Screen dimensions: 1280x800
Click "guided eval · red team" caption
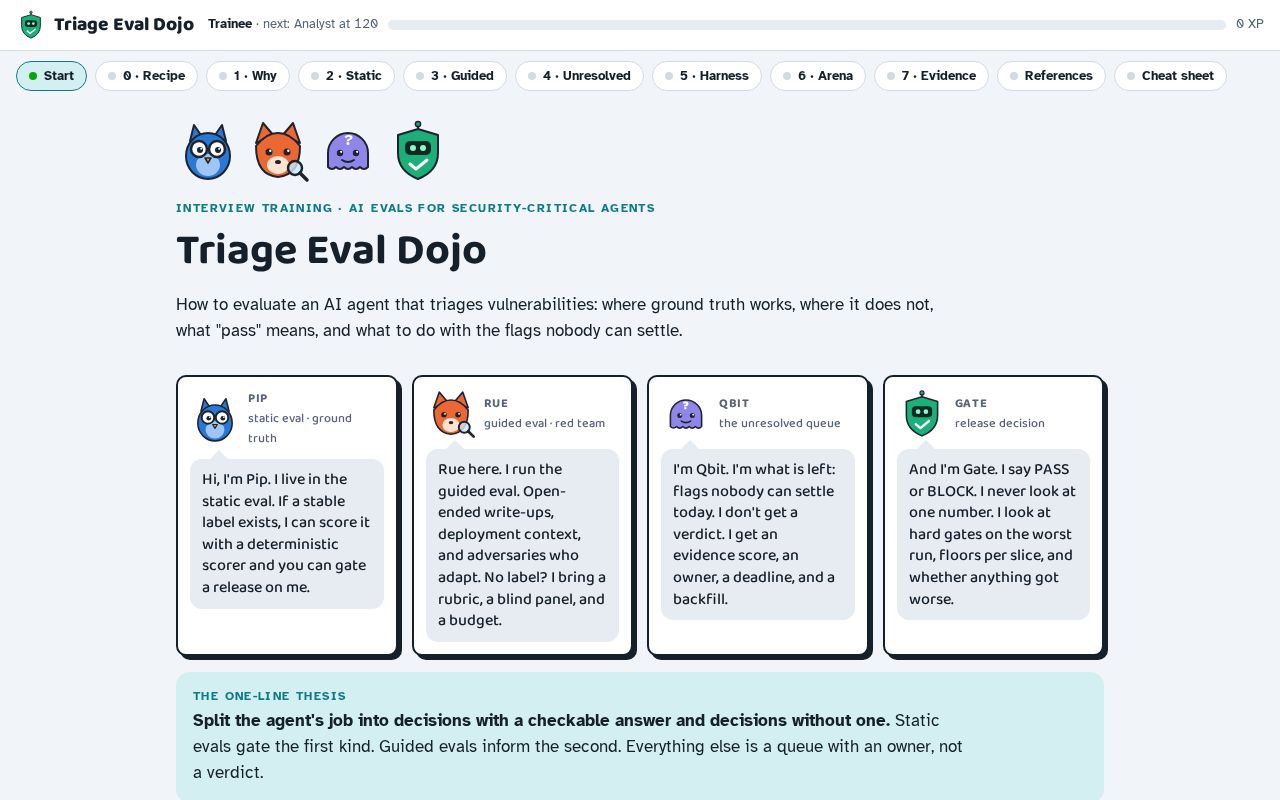point(544,423)
